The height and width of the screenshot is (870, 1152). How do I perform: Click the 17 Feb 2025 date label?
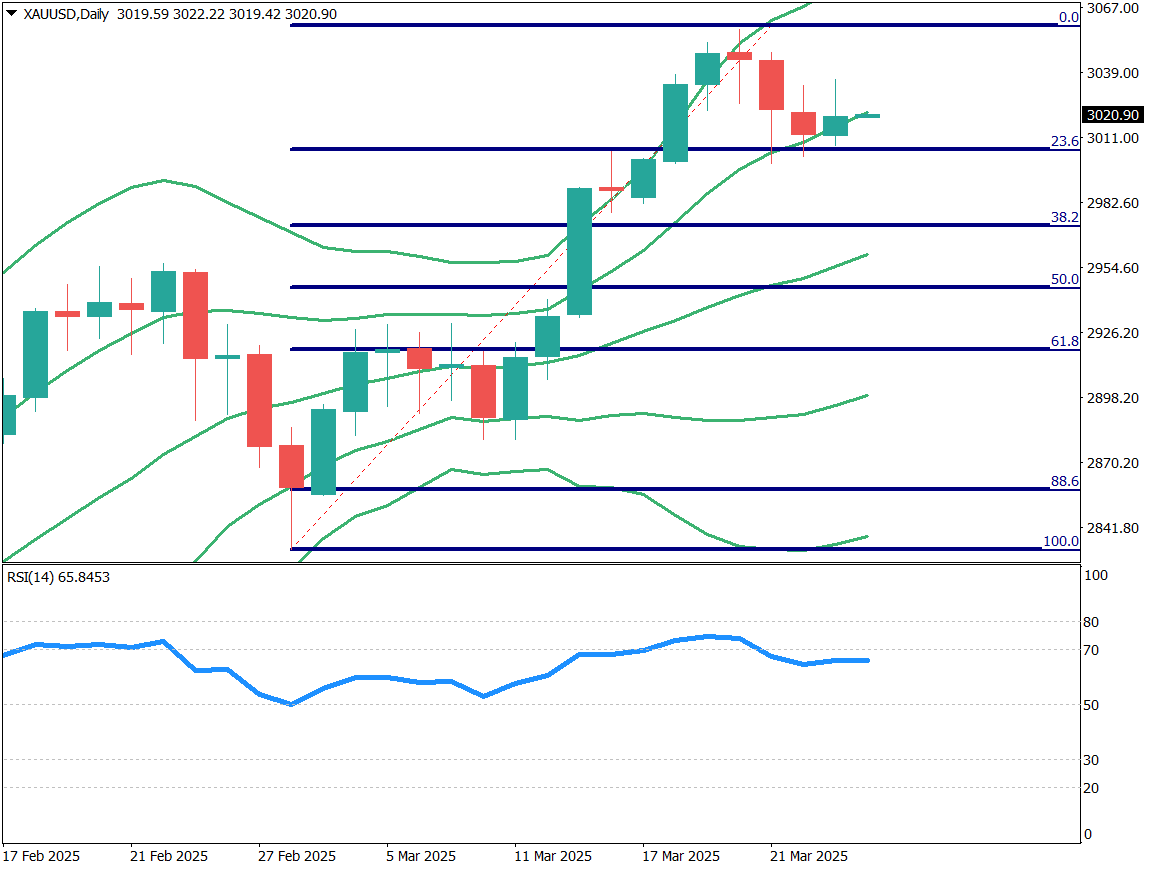click(42, 857)
